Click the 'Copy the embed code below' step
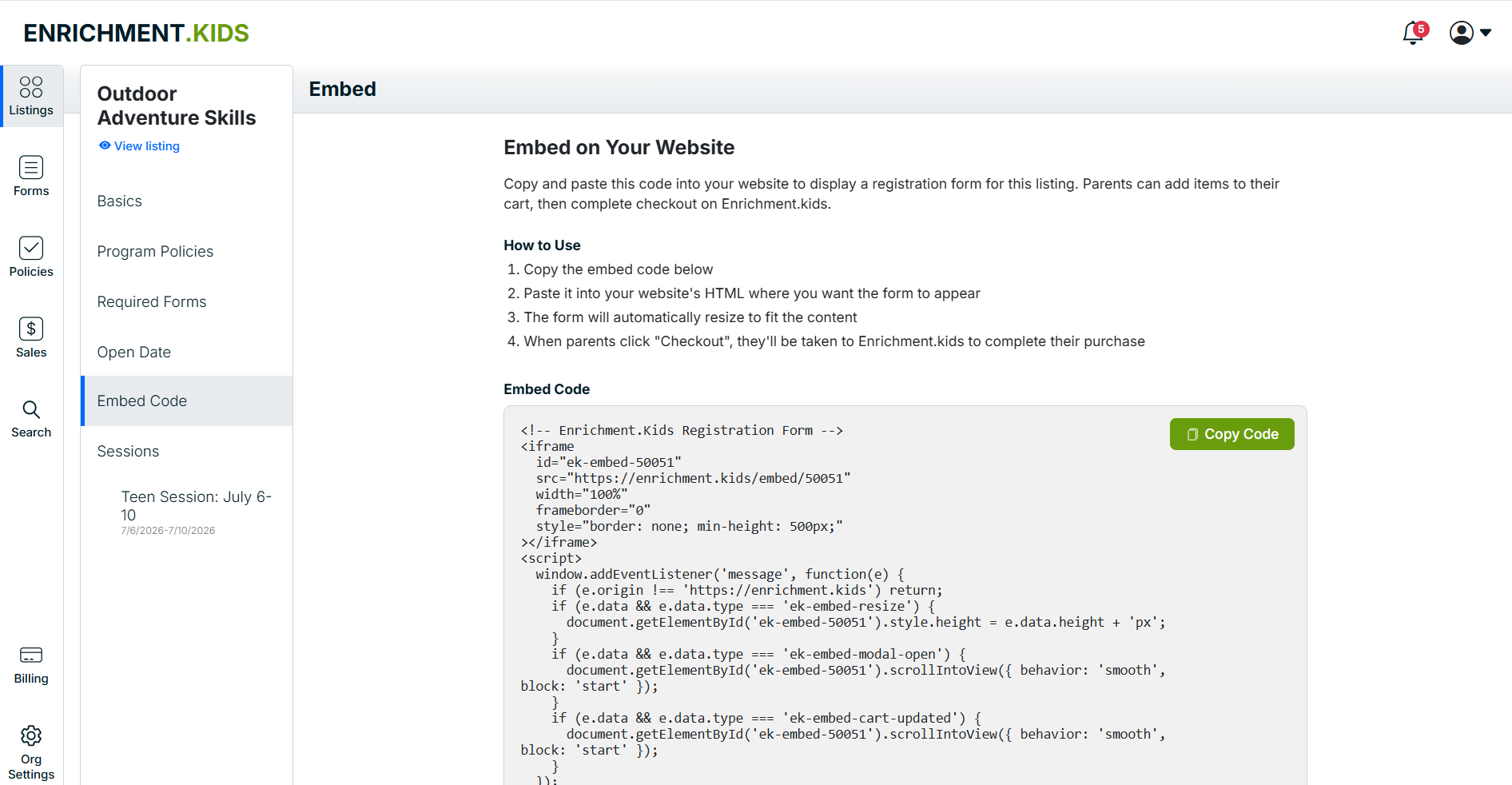Image resolution: width=1512 pixels, height=785 pixels. point(618,269)
